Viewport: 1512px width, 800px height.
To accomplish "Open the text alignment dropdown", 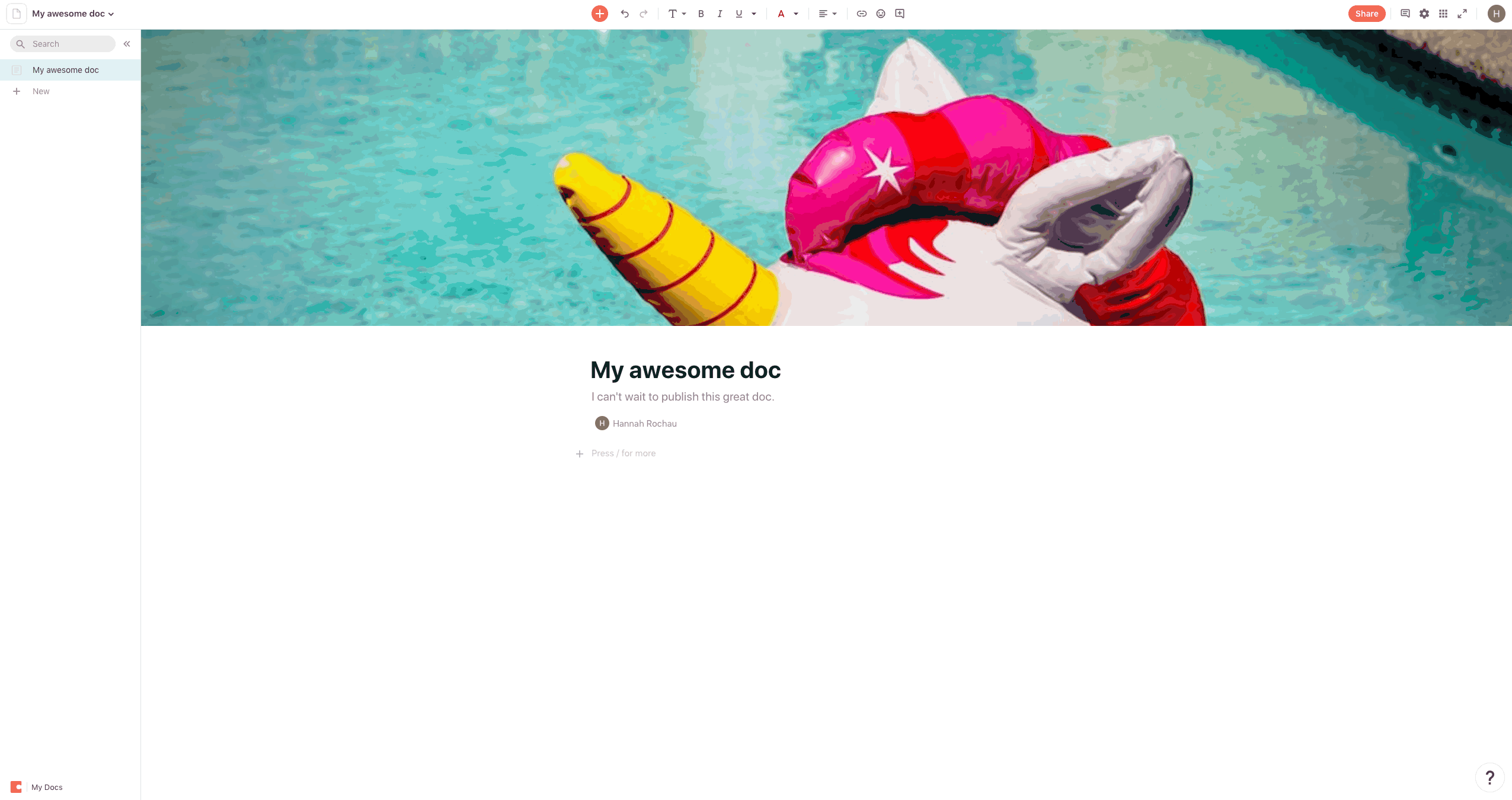I will click(827, 14).
